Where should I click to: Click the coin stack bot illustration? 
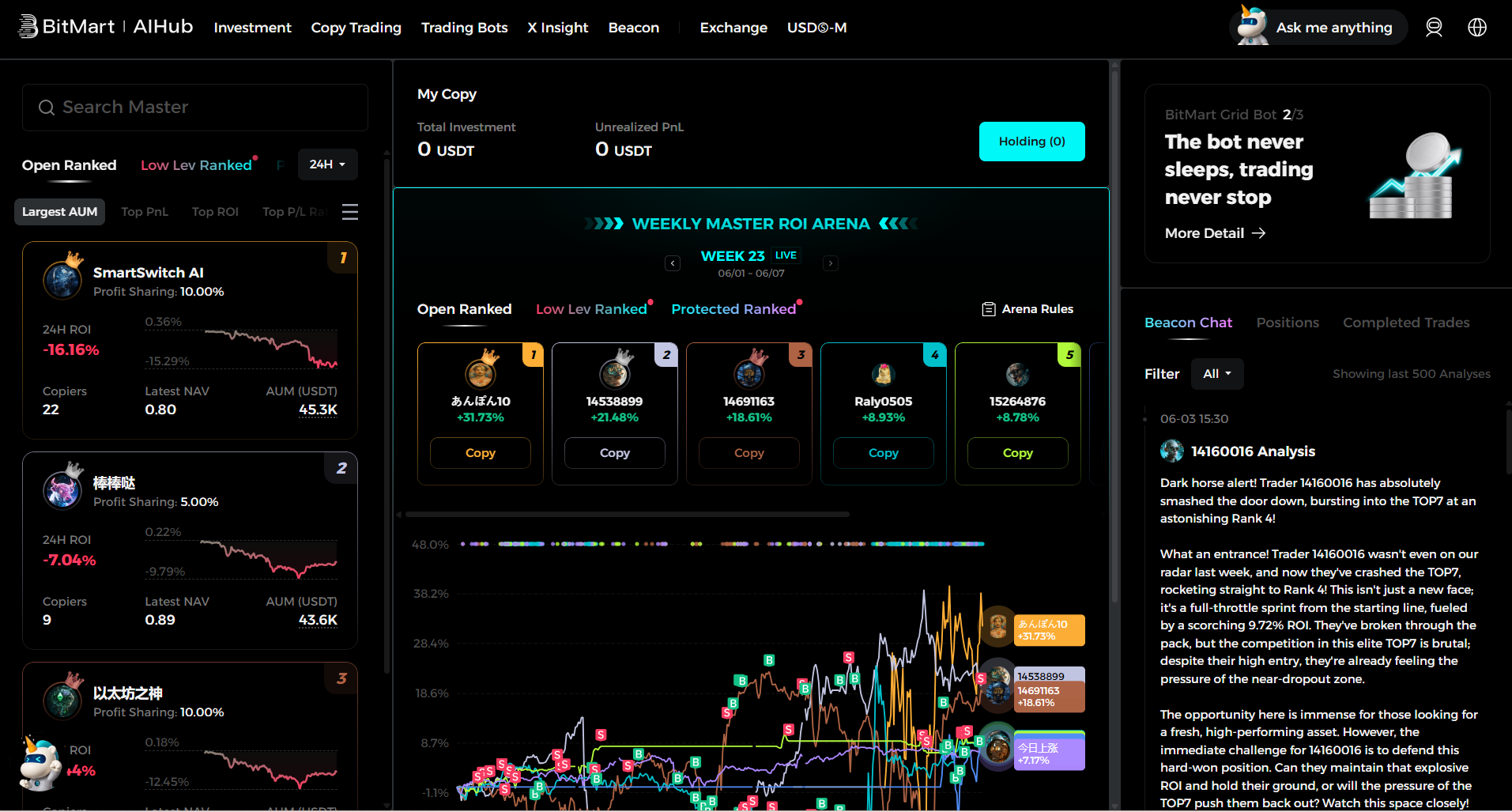[1415, 176]
